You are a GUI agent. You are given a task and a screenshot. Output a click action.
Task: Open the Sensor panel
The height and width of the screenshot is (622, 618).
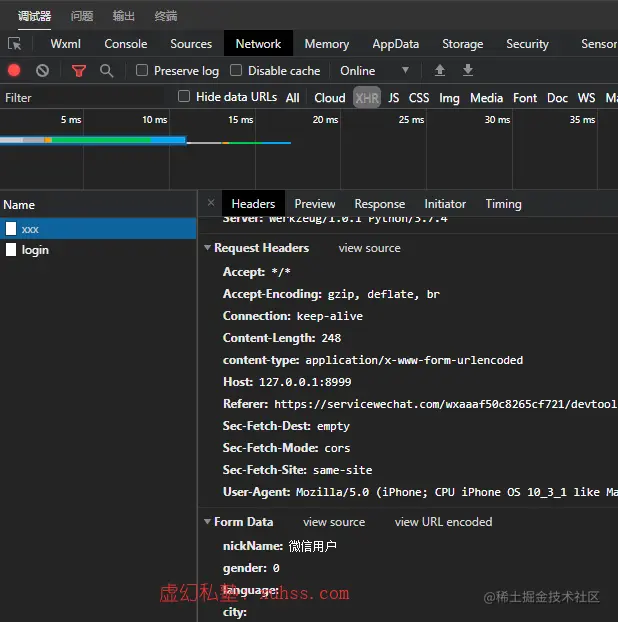[599, 44]
